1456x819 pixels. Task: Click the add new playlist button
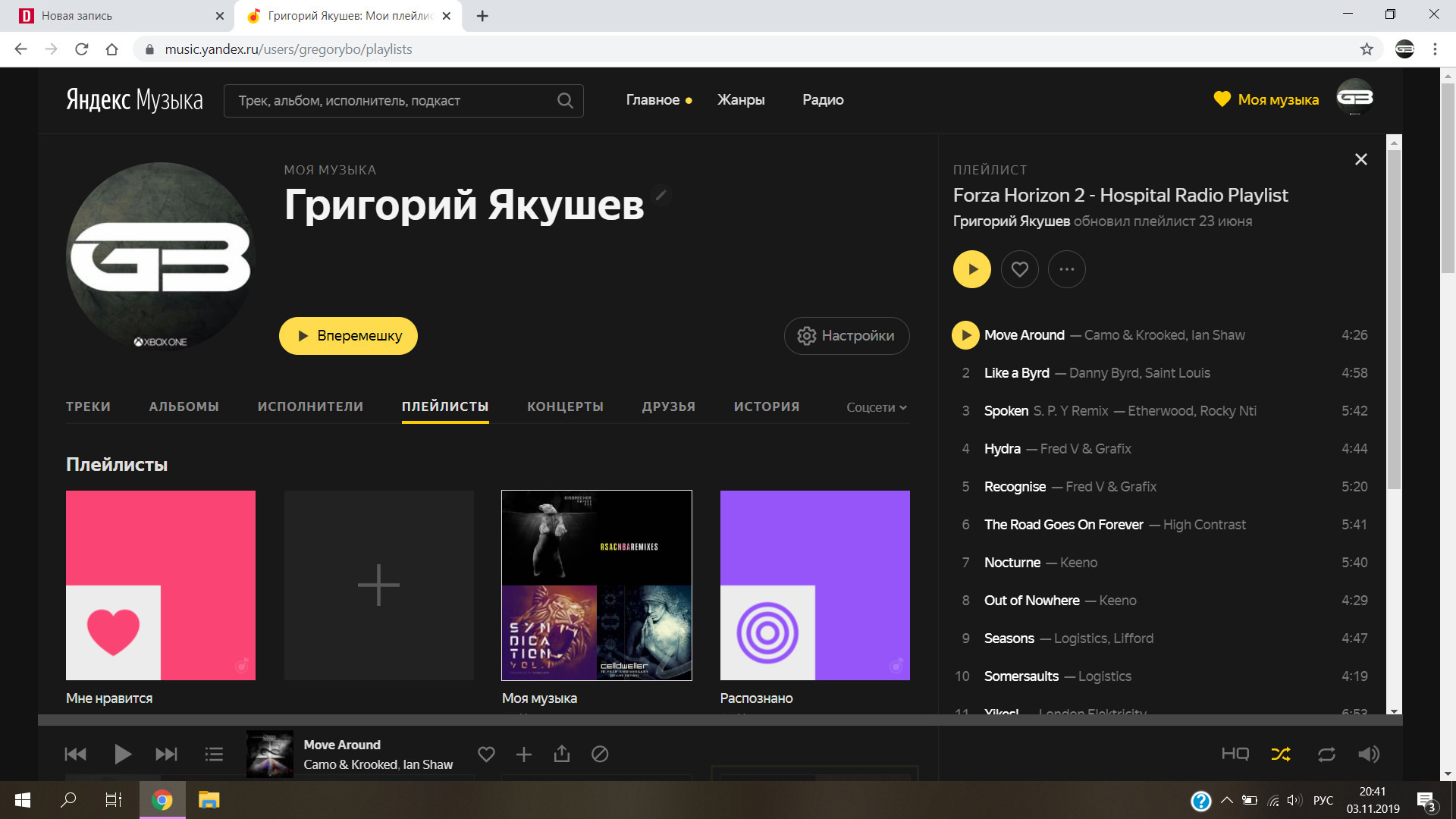click(x=378, y=585)
